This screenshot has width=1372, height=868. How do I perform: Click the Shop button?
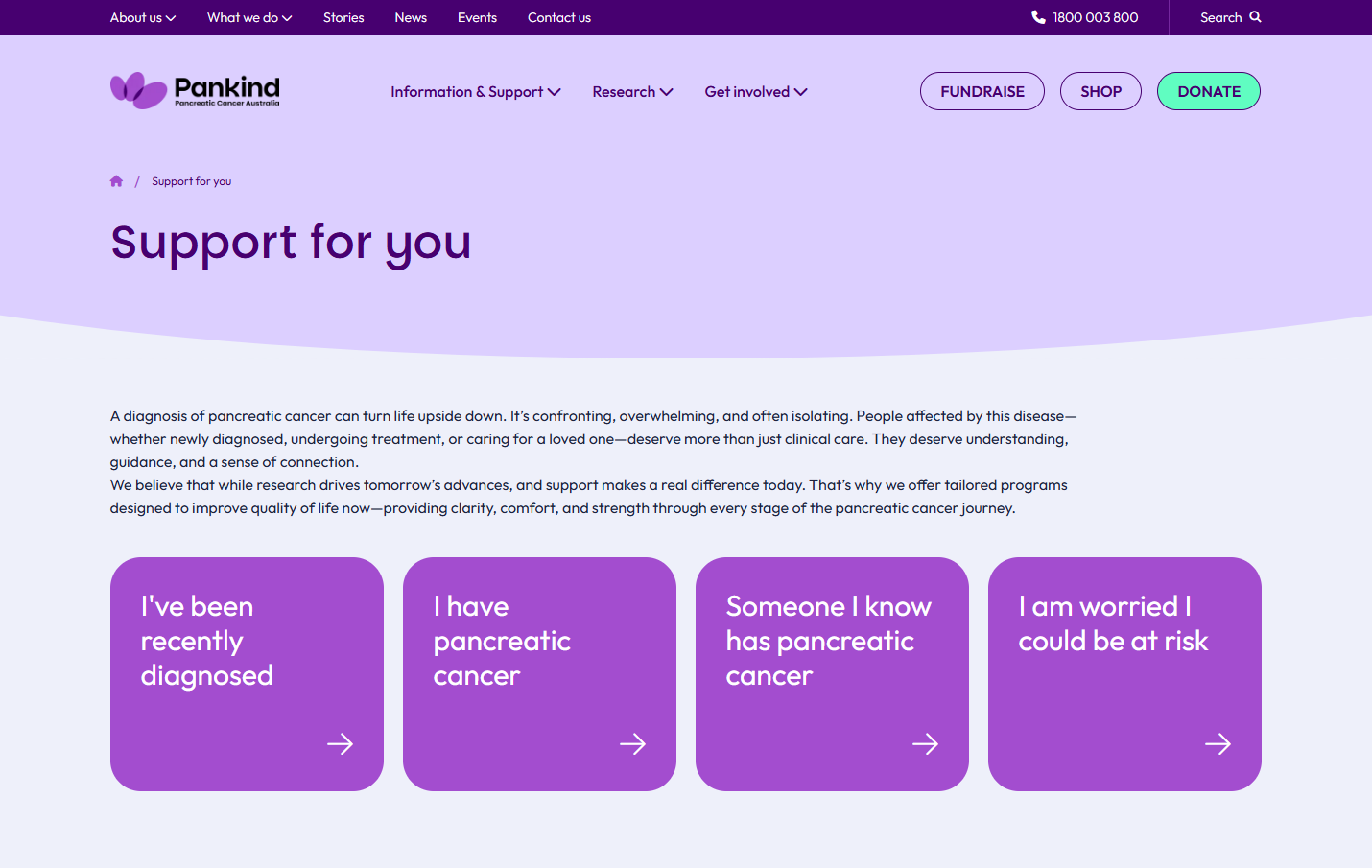tap(1100, 92)
